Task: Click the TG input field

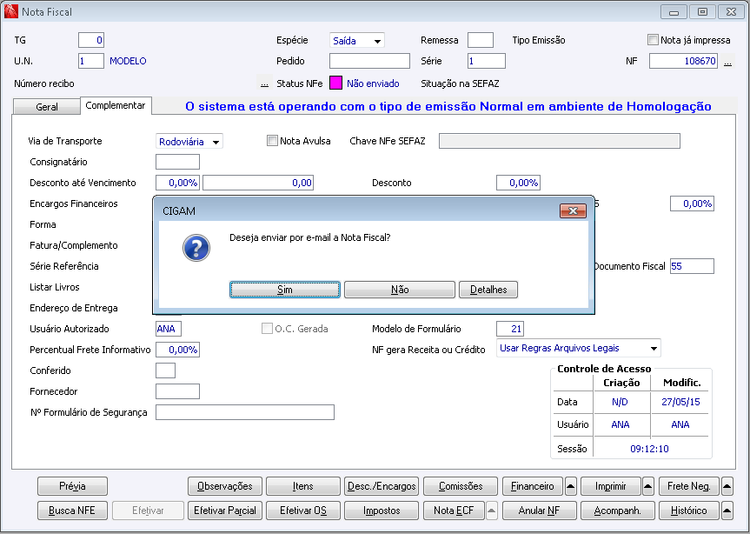Action: [91, 40]
